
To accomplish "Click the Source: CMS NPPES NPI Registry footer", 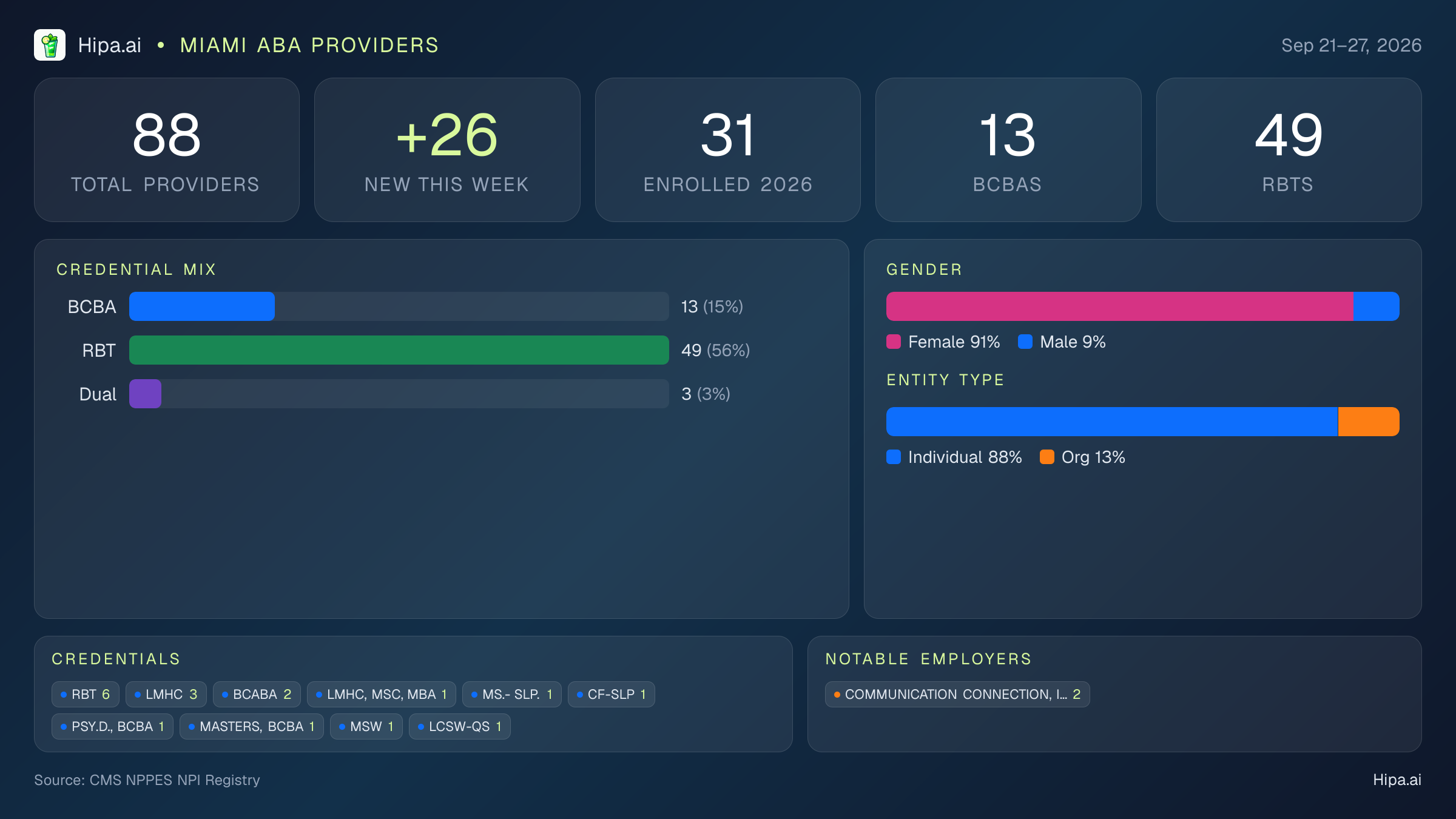I will [147, 780].
